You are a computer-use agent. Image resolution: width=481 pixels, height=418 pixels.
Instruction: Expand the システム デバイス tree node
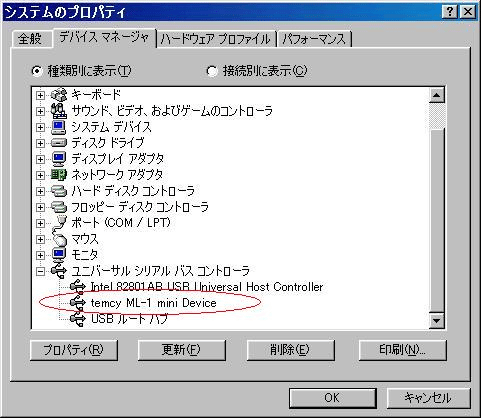coord(40,127)
